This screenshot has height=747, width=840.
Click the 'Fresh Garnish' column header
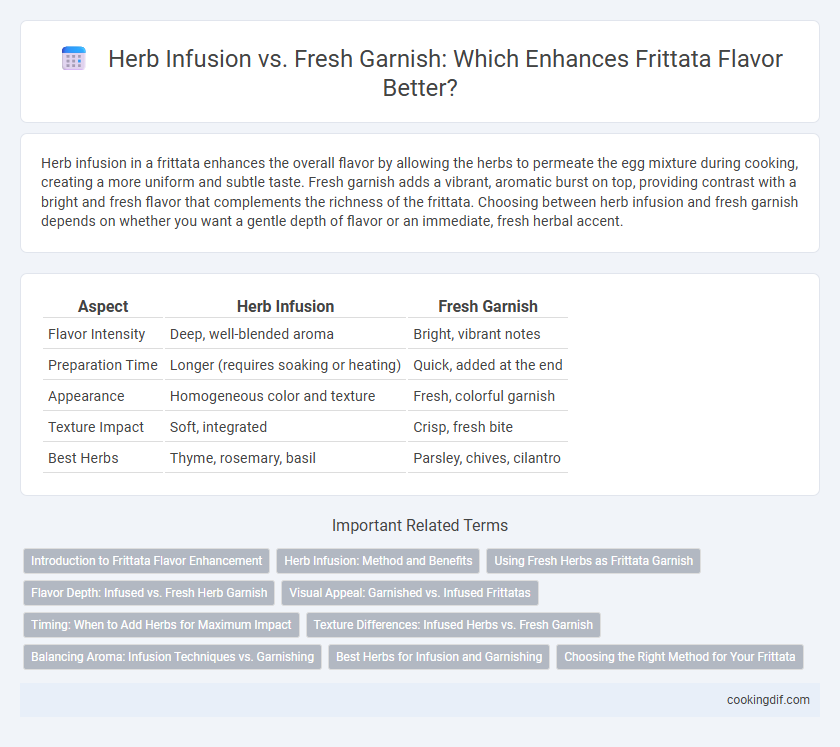tap(488, 306)
